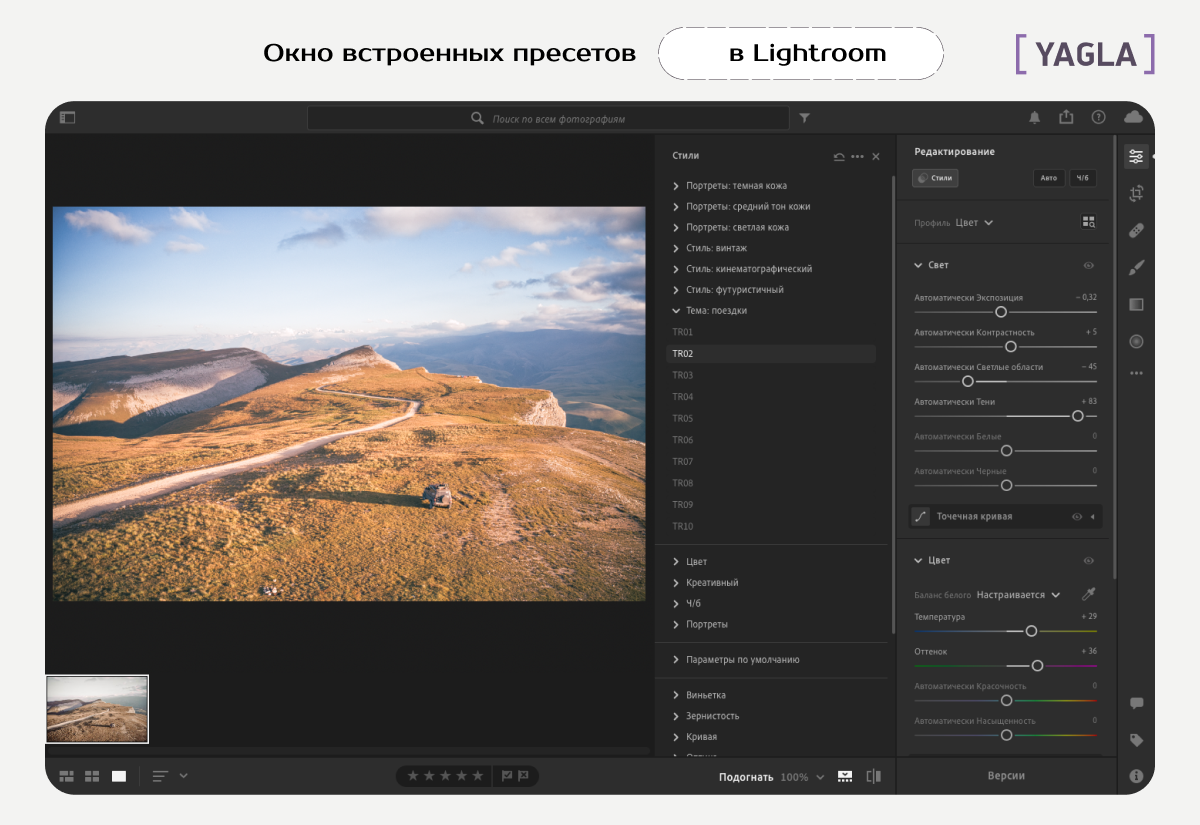Switch to single photo detail view
This screenshot has width=1200, height=825.
[119, 776]
